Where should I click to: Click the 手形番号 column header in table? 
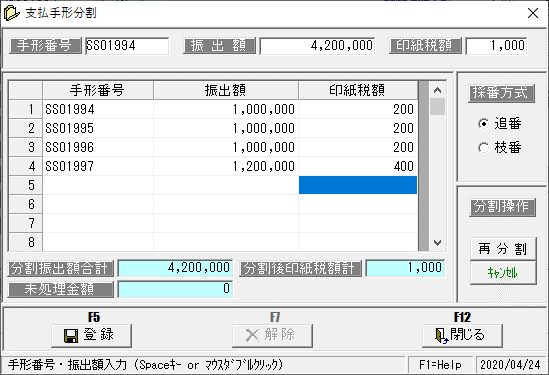98,90
